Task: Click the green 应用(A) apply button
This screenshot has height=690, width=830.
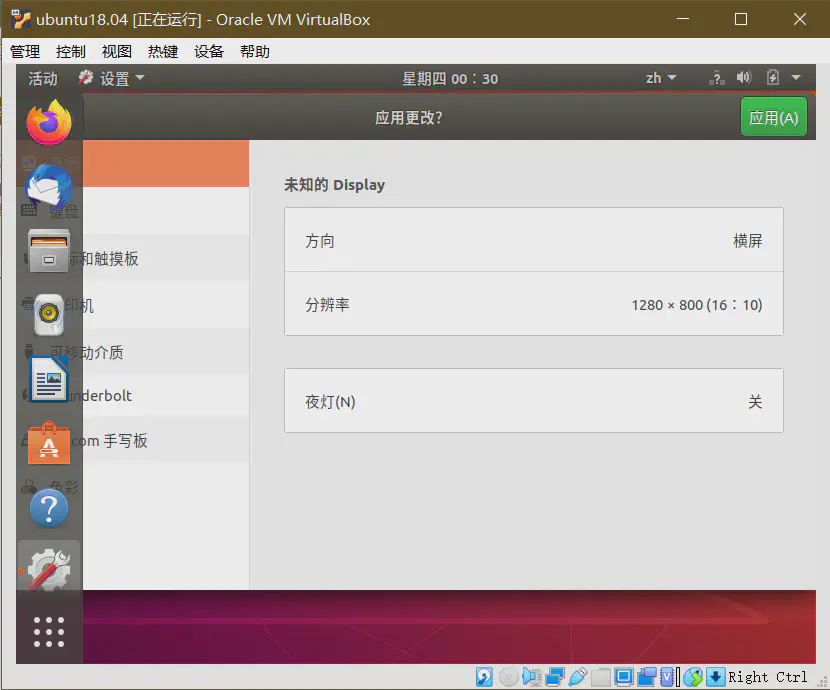Action: [x=773, y=117]
